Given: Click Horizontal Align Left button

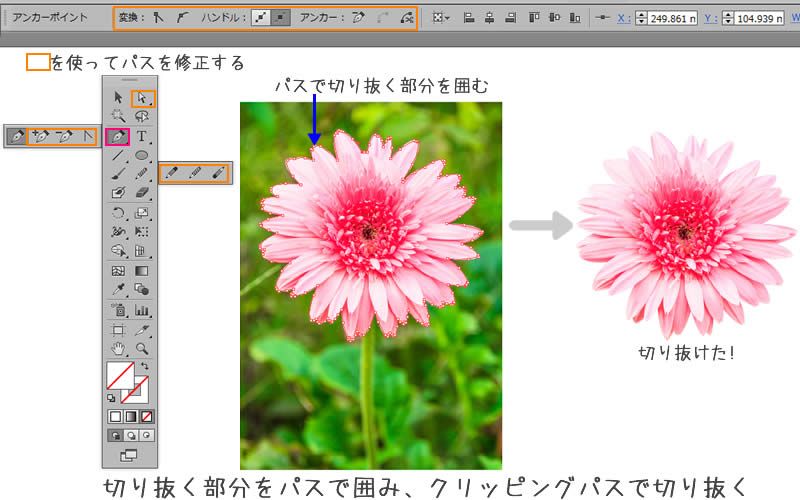Looking at the screenshot, I should pos(469,18).
